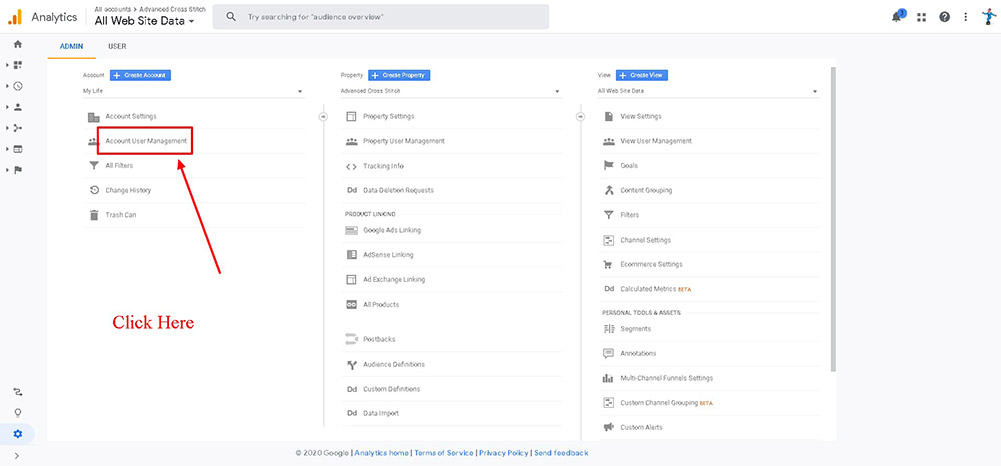The width and height of the screenshot is (1001, 466).
Task: Open Acquisition icon in sidebar
Action: 18,128
